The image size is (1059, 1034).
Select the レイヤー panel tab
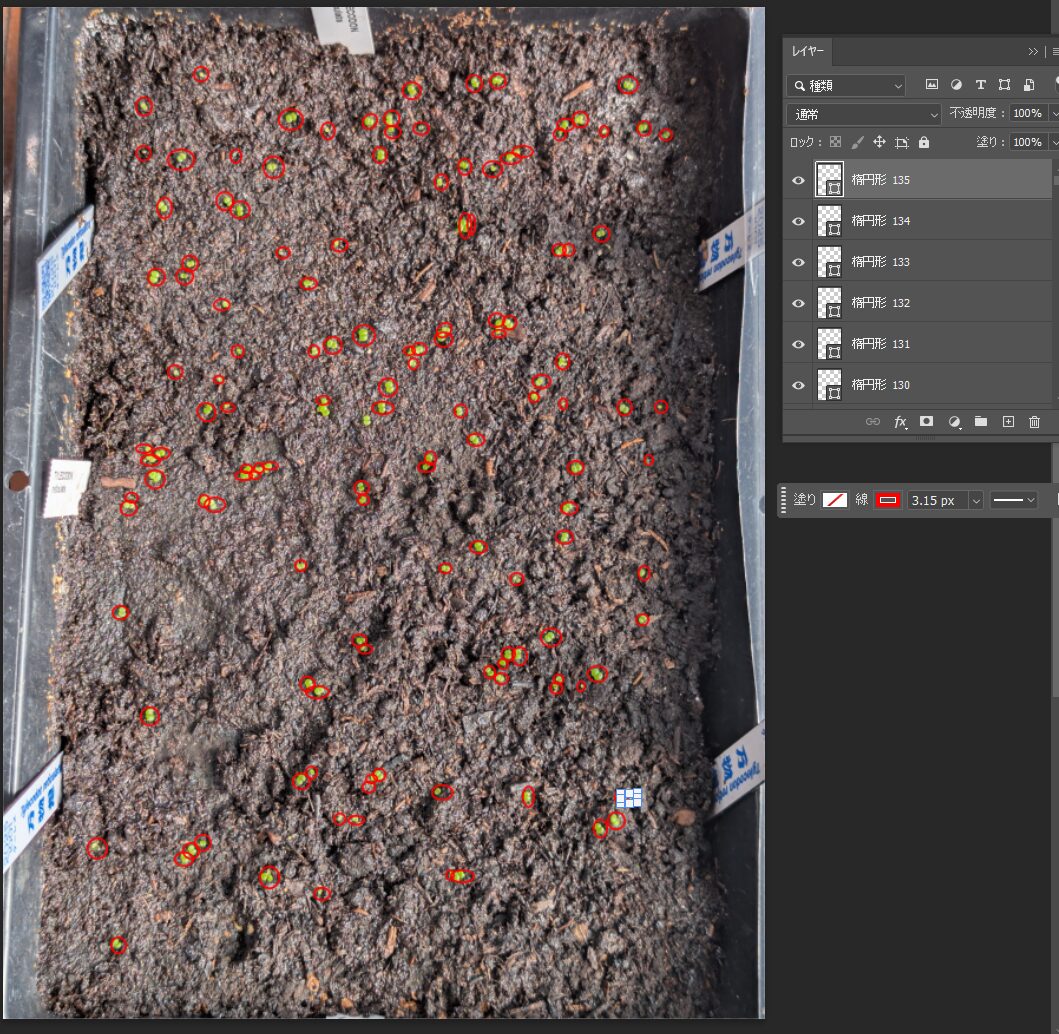[806, 51]
